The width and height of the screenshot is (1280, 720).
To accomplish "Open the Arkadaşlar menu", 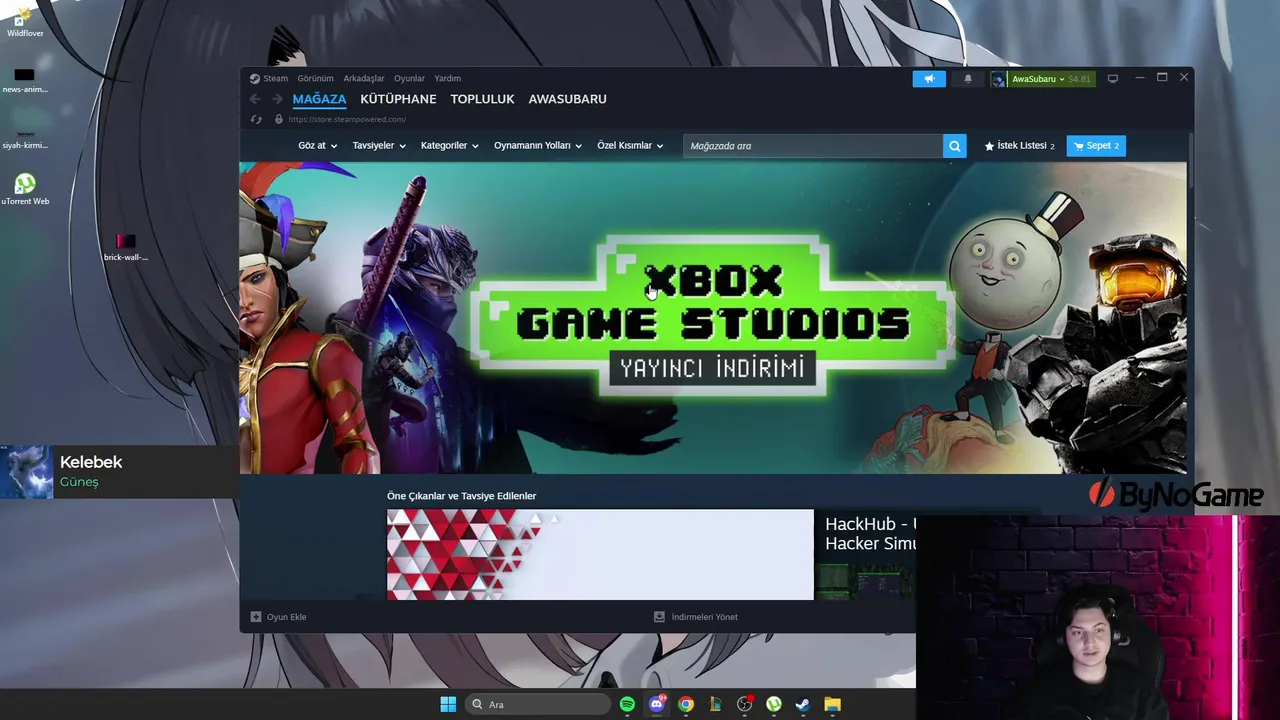I will [364, 78].
